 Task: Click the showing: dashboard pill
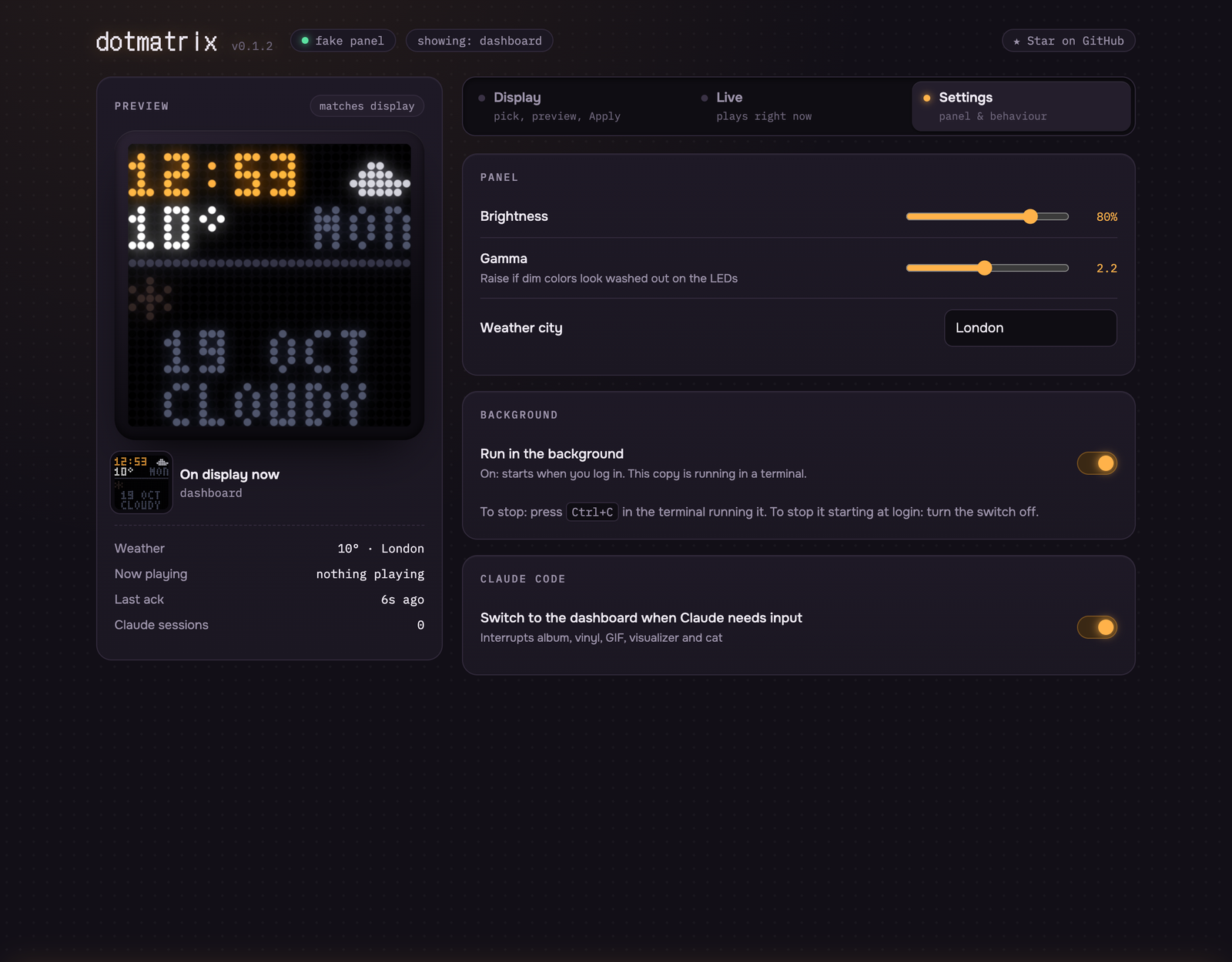coord(479,41)
